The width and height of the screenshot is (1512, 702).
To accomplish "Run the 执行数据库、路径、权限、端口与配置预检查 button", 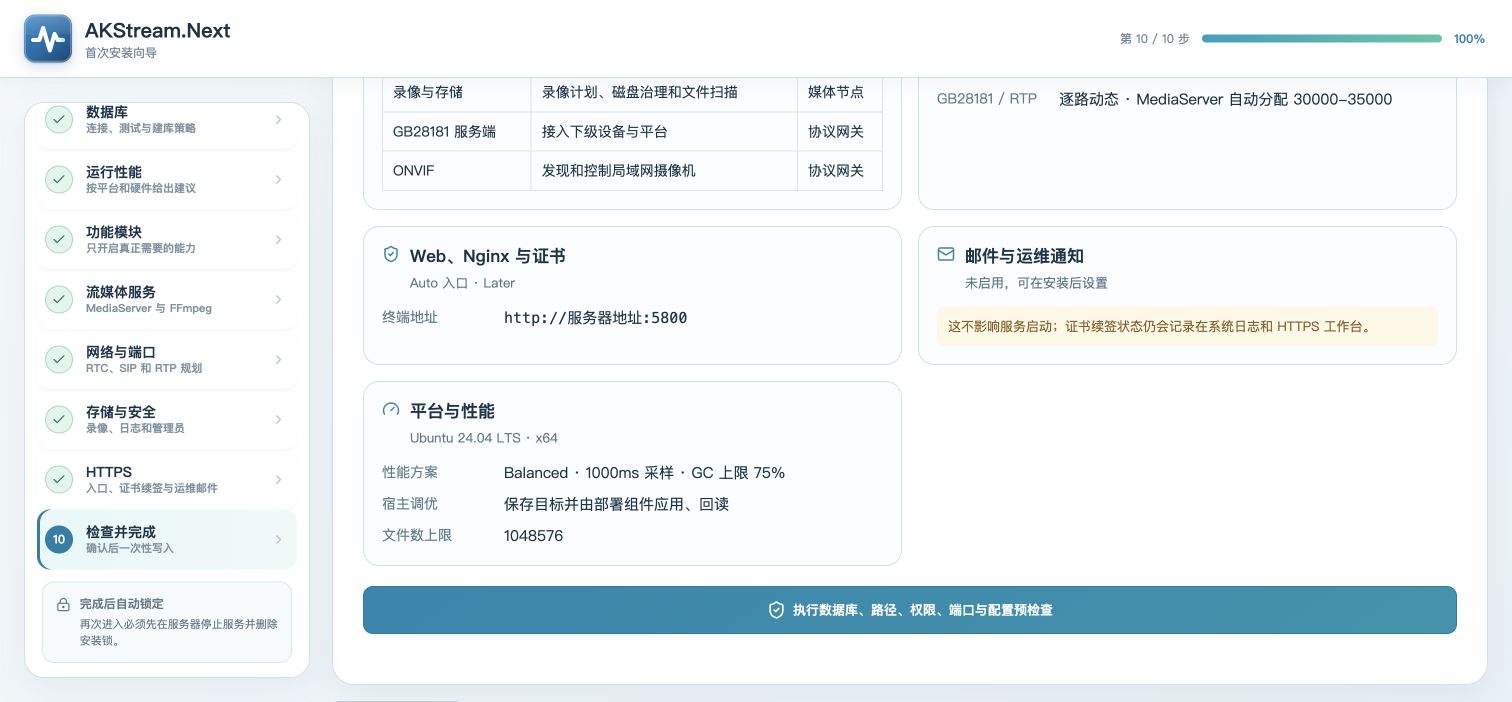I will 910,610.
